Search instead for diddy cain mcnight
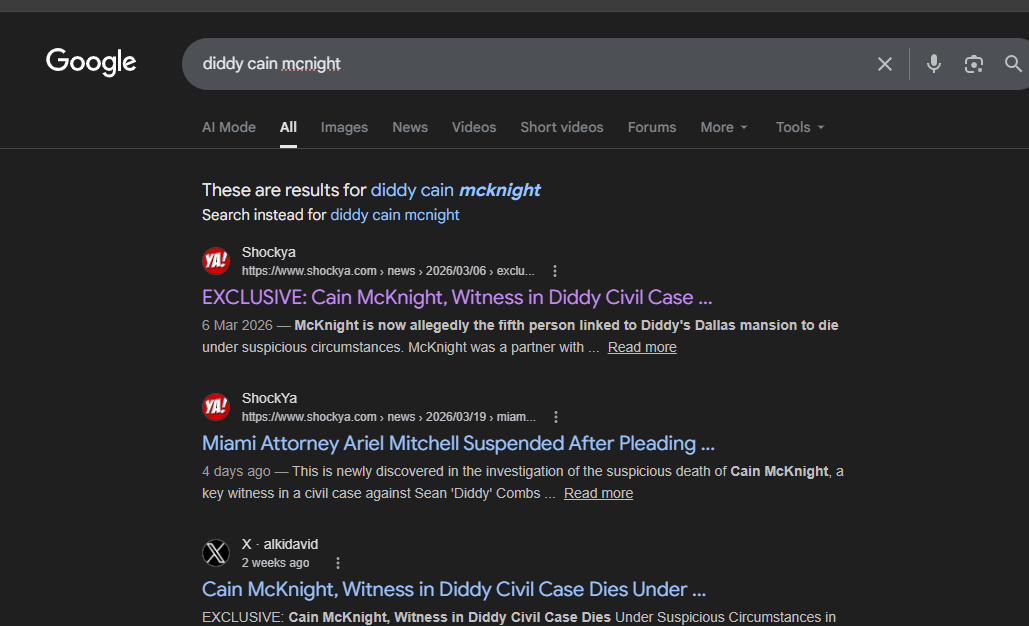The width and height of the screenshot is (1029, 626). pos(395,215)
